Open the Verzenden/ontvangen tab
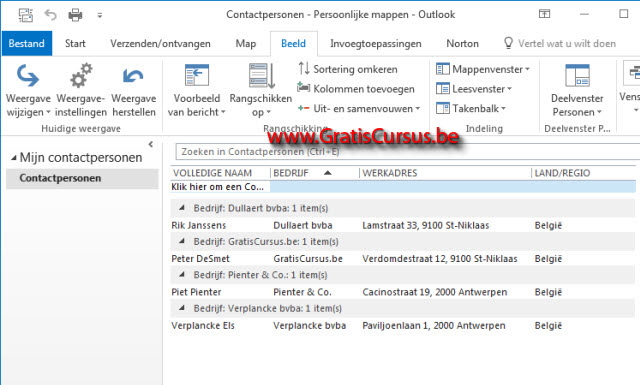Viewport: 640px width, 385px height. coord(160,43)
